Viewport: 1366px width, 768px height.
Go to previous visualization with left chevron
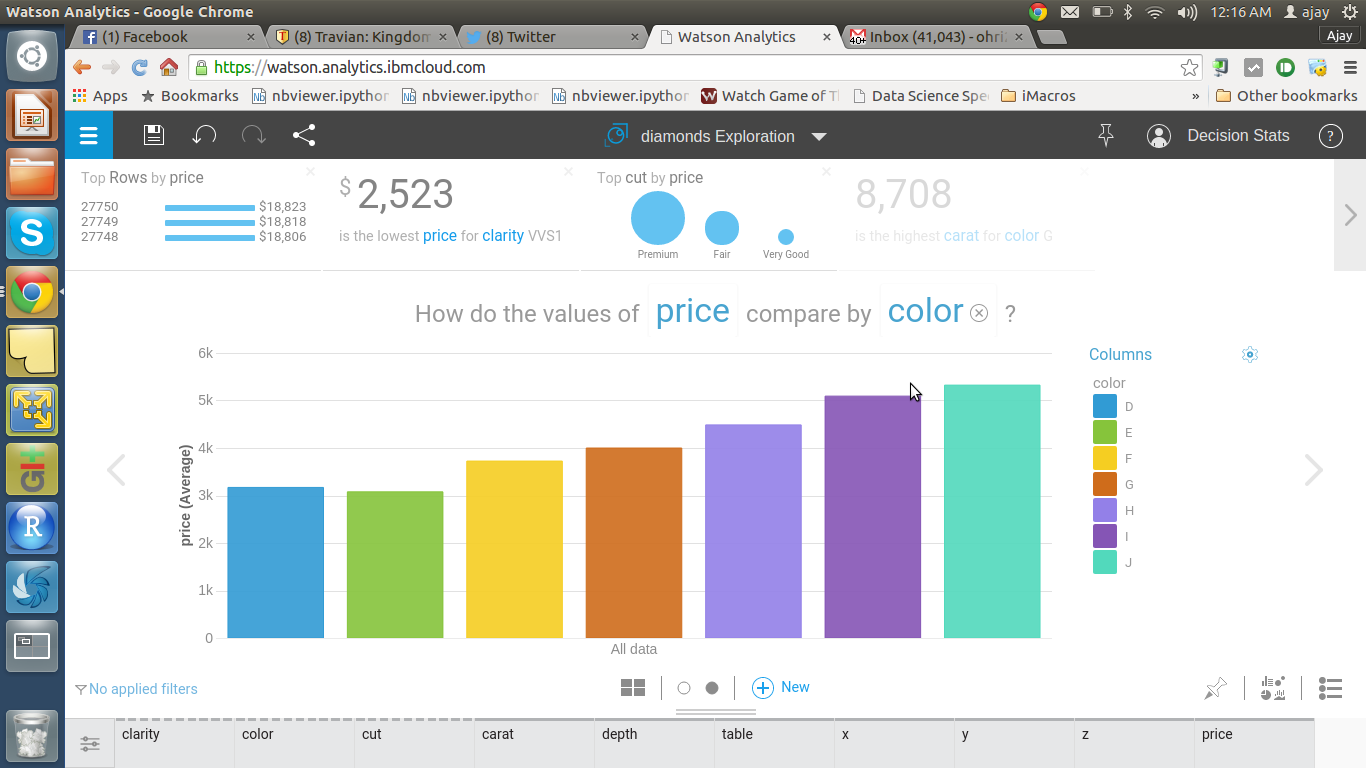coord(116,470)
